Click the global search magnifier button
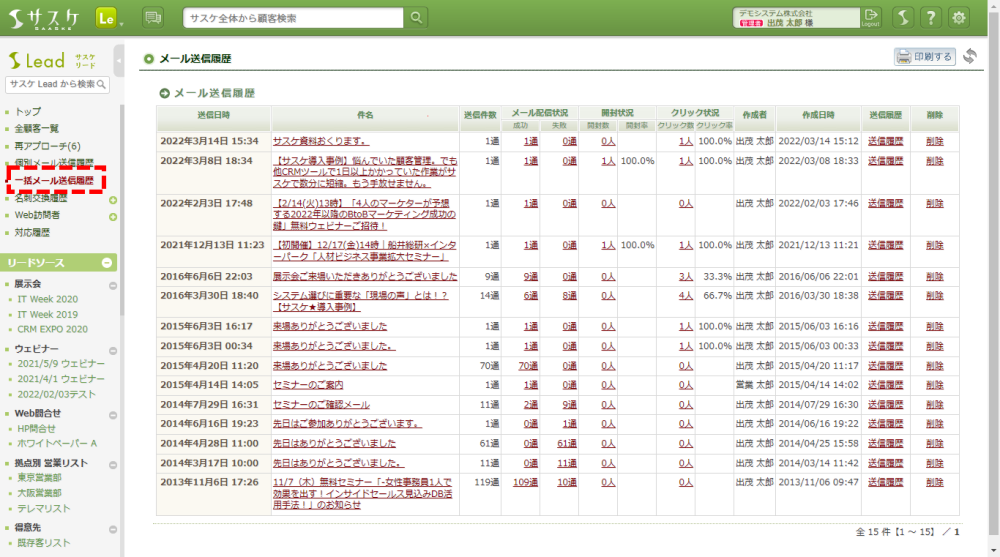The image size is (1000, 557). click(x=415, y=18)
